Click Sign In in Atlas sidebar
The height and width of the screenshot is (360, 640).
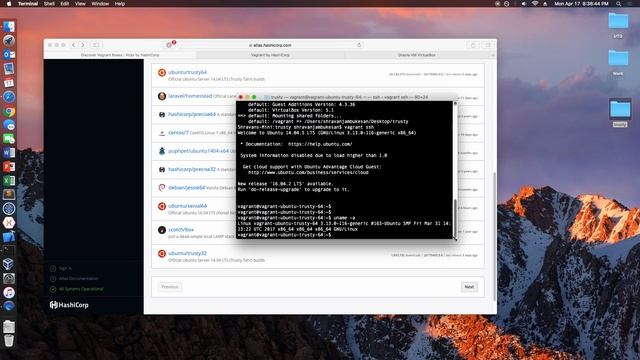(x=65, y=268)
